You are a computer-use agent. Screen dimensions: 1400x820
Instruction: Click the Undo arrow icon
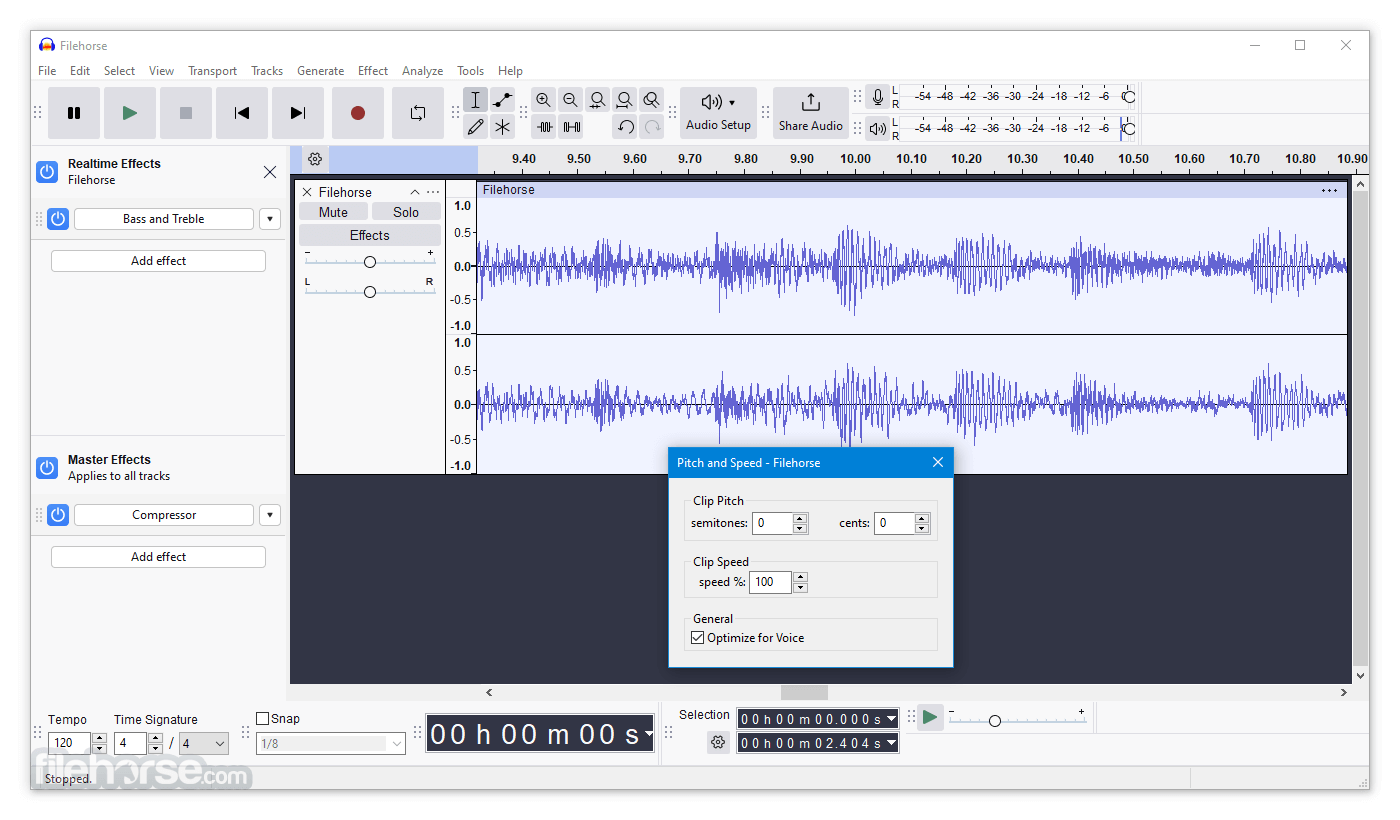625,127
